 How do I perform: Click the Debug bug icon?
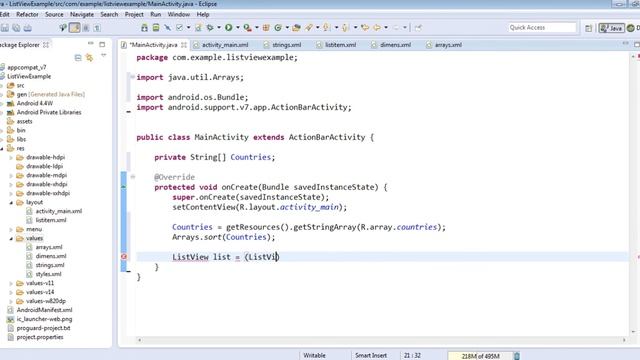tap(210, 28)
